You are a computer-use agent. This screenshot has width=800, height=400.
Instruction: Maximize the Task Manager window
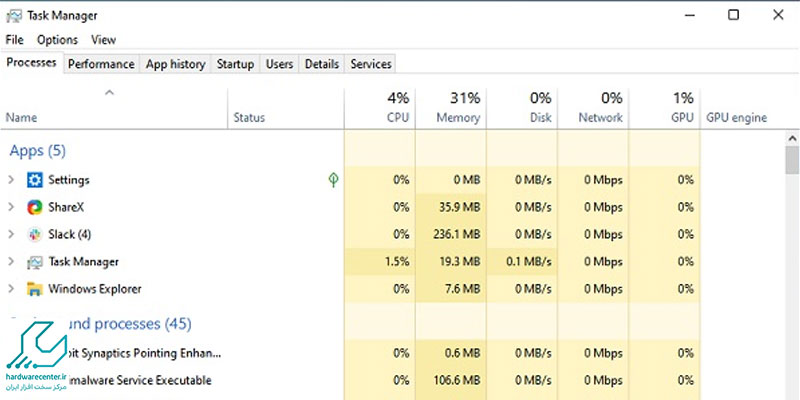(733, 15)
